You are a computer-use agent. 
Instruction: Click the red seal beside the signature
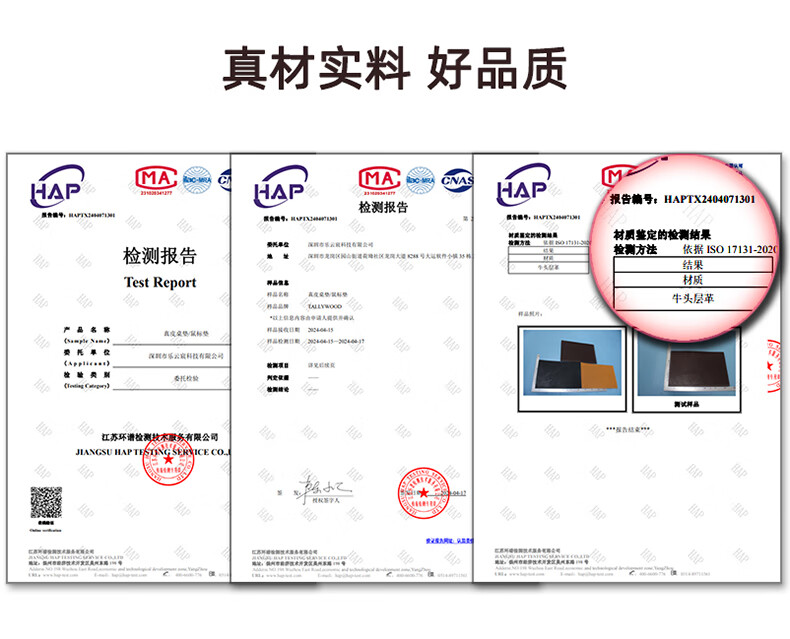pos(421,492)
